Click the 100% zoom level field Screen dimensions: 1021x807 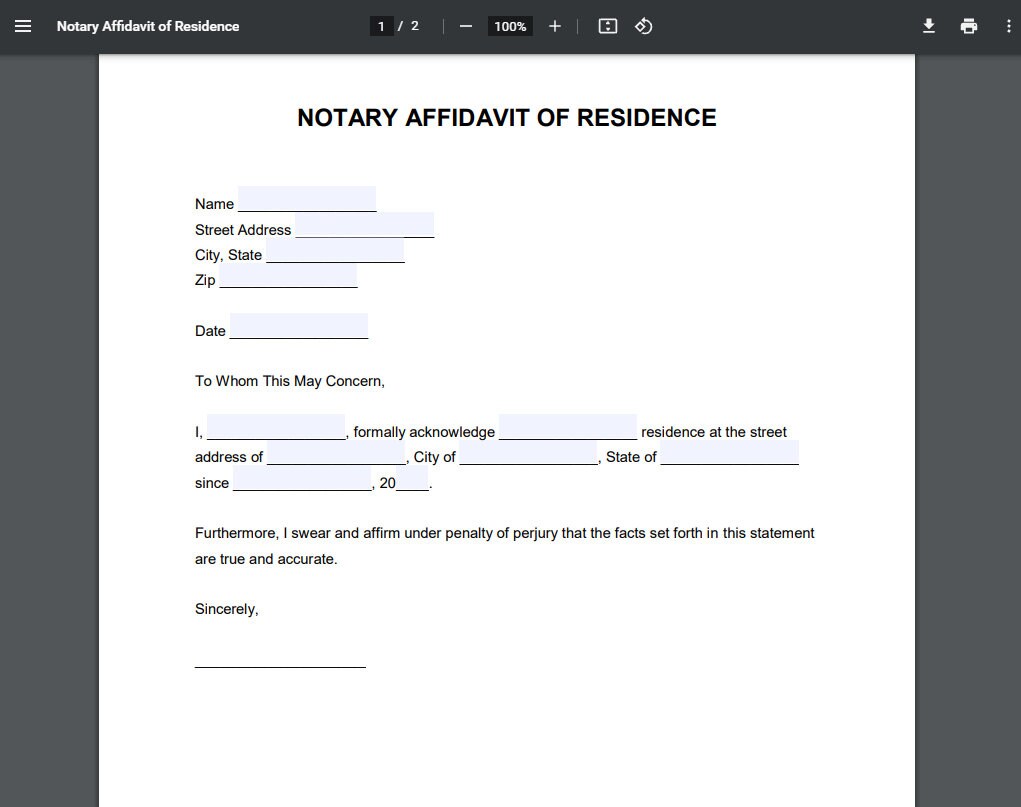click(509, 26)
